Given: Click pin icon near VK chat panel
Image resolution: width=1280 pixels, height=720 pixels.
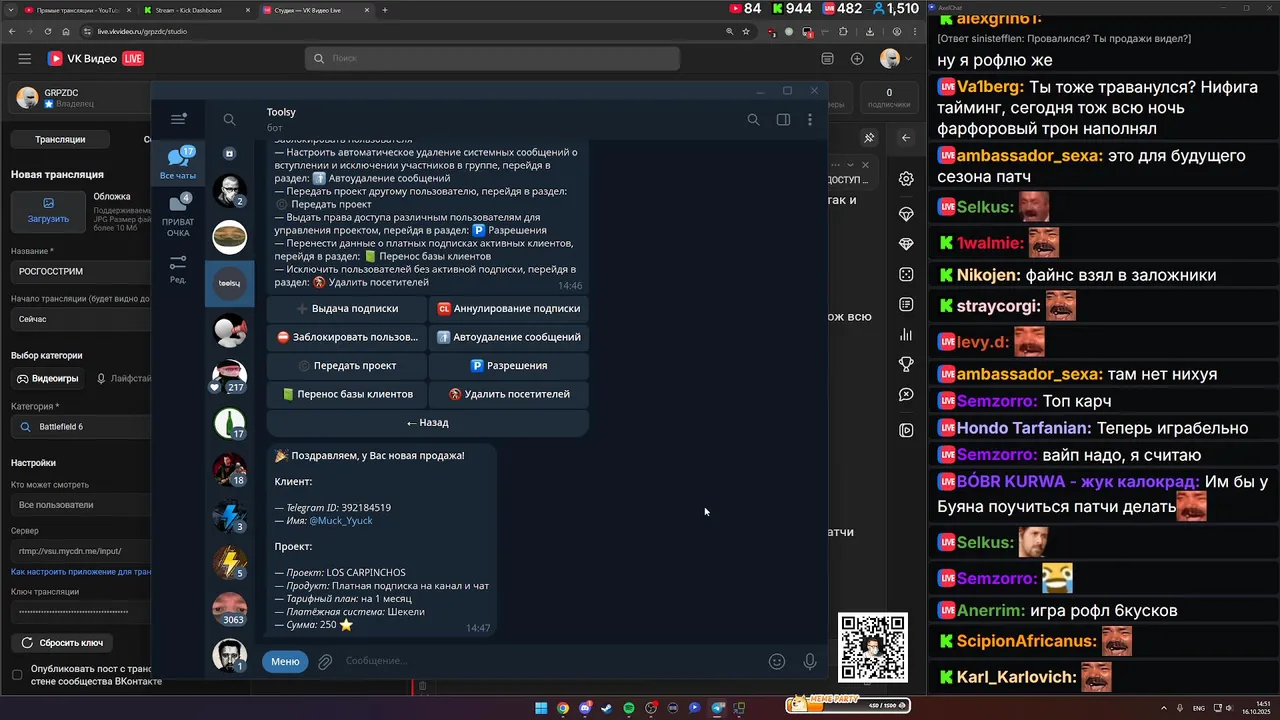Looking at the screenshot, I should click(869, 138).
